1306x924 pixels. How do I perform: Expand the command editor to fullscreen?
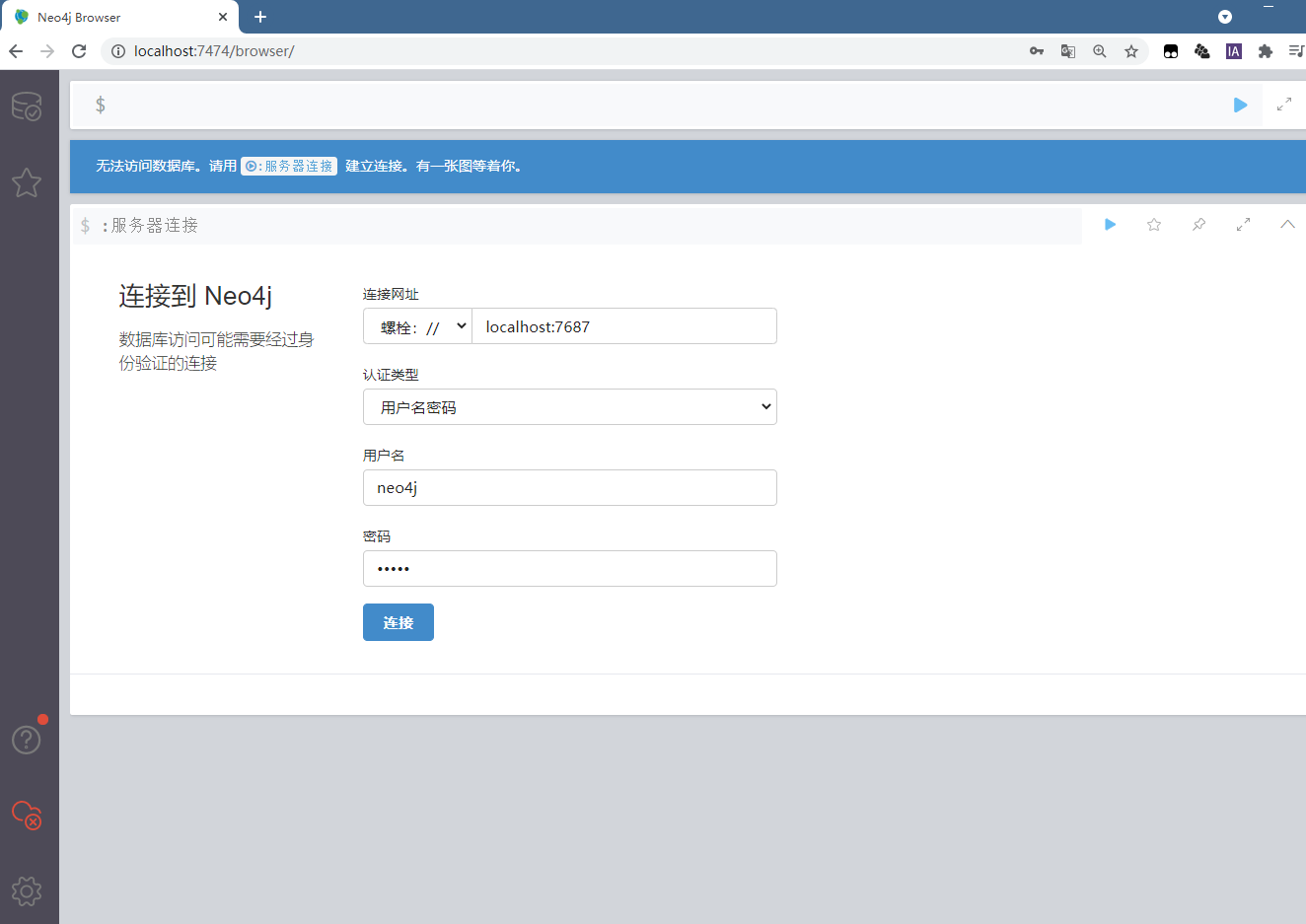(x=1284, y=104)
